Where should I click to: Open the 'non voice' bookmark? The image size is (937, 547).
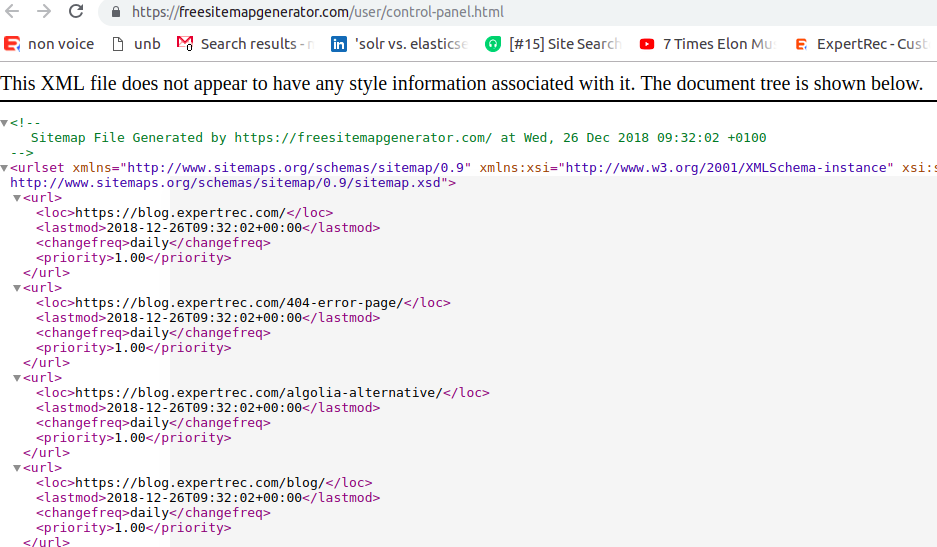pos(49,44)
